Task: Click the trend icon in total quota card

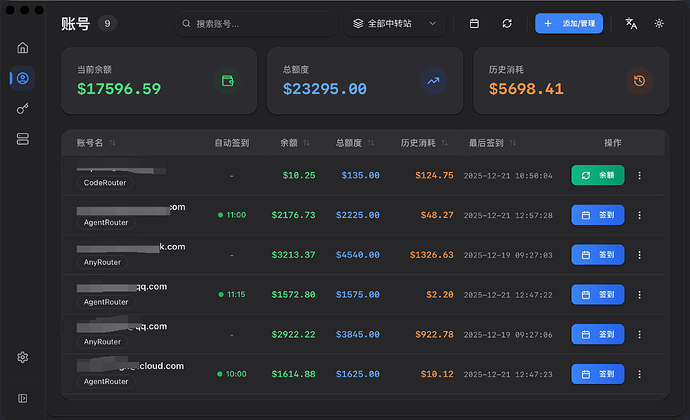Action: pos(433,81)
